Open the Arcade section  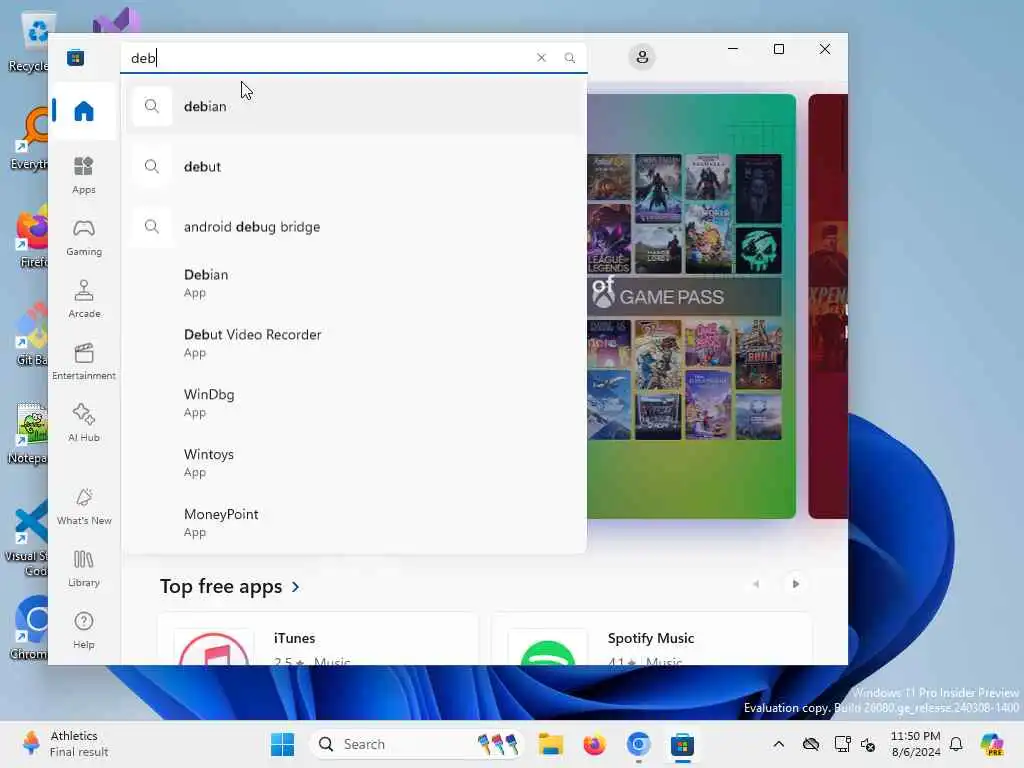(84, 299)
